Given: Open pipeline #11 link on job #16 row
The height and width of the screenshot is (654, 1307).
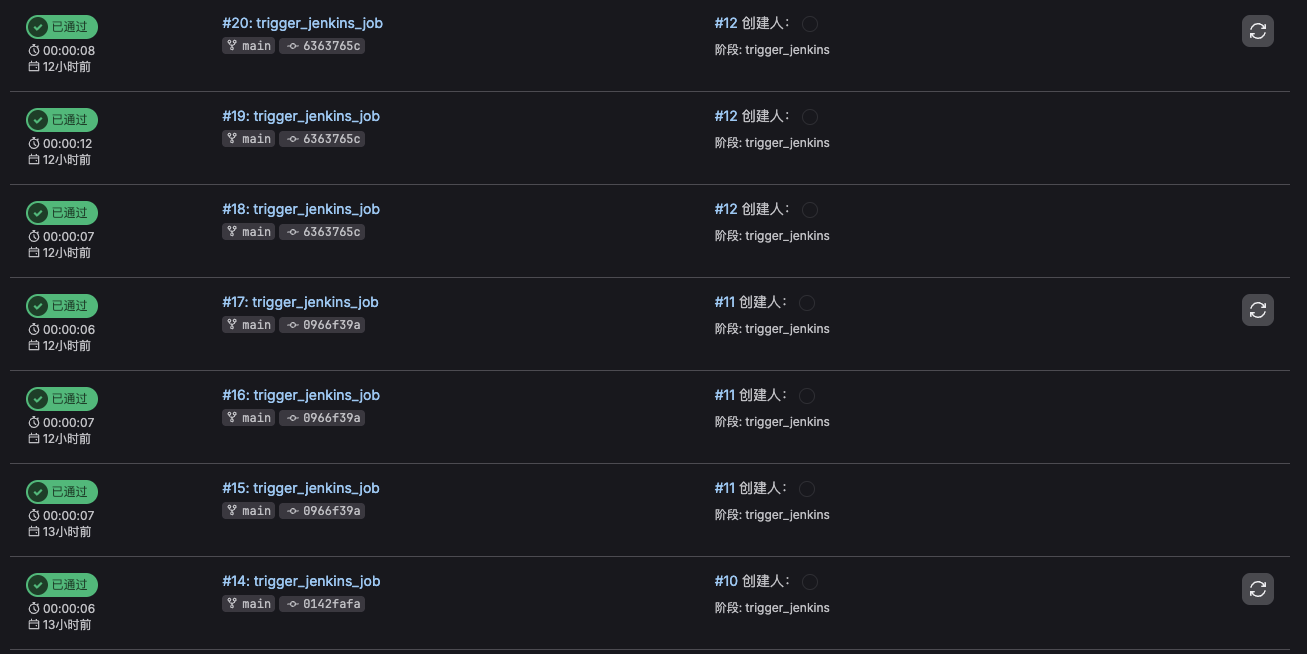Looking at the screenshot, I should tap(725, 395).
